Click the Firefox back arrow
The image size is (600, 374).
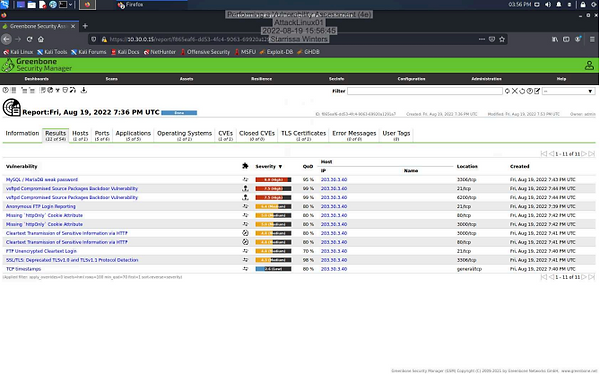coord(6,39)
